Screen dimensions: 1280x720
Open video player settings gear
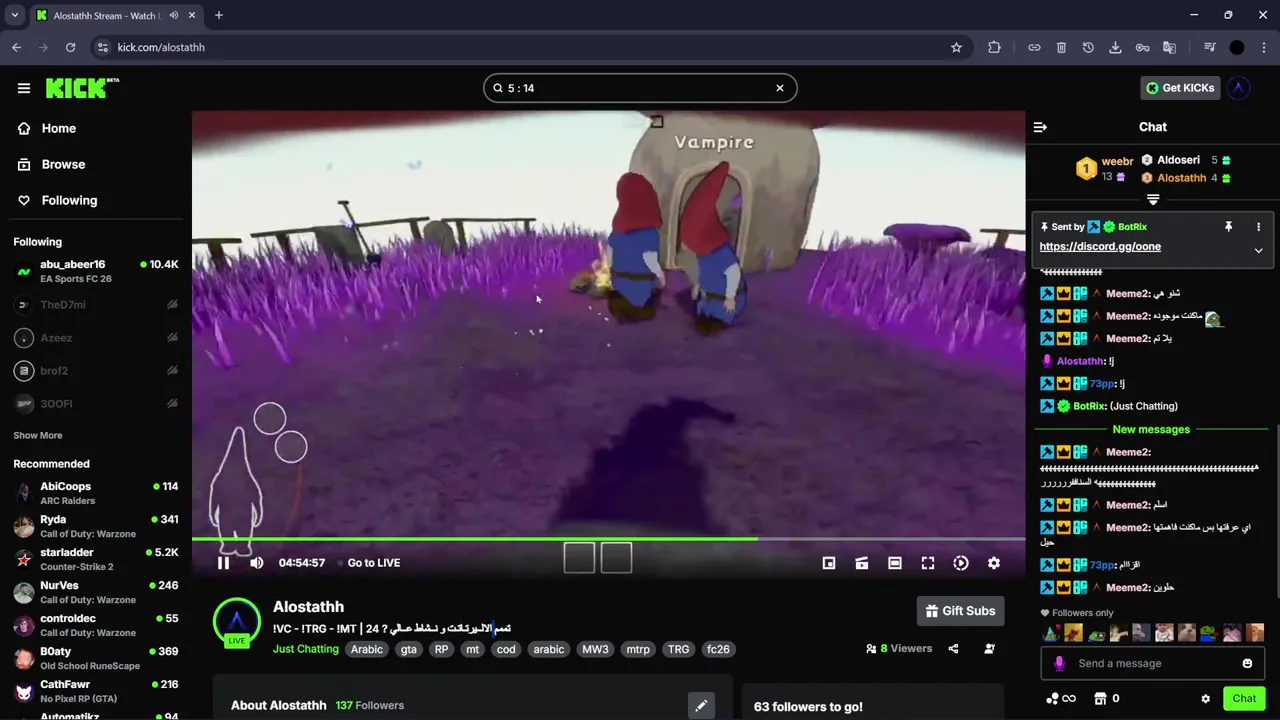click(x=994, y=563)
